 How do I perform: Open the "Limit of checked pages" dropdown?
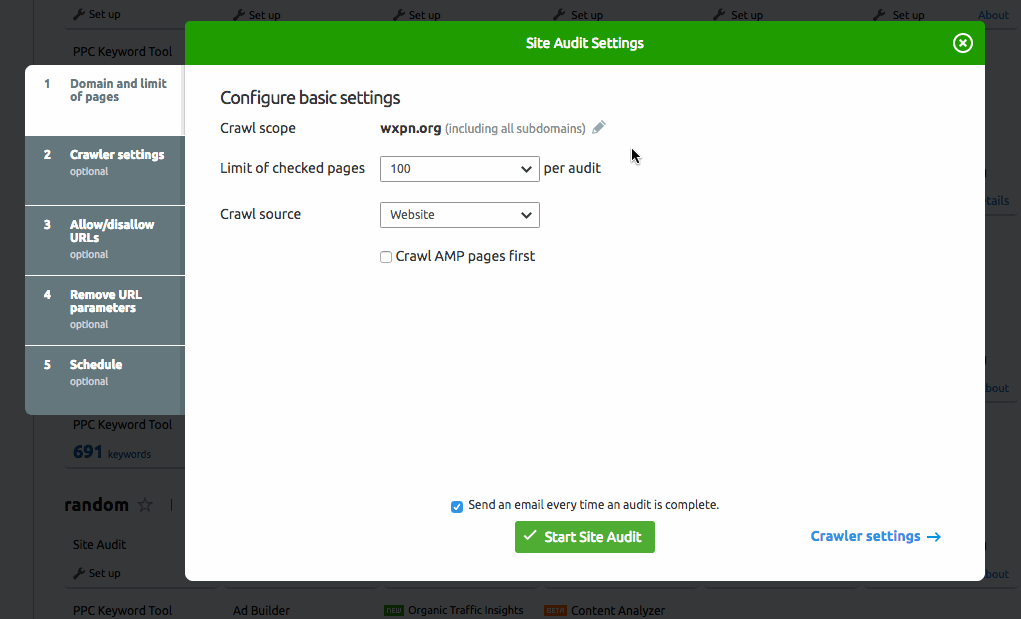[x=459, y=168]
